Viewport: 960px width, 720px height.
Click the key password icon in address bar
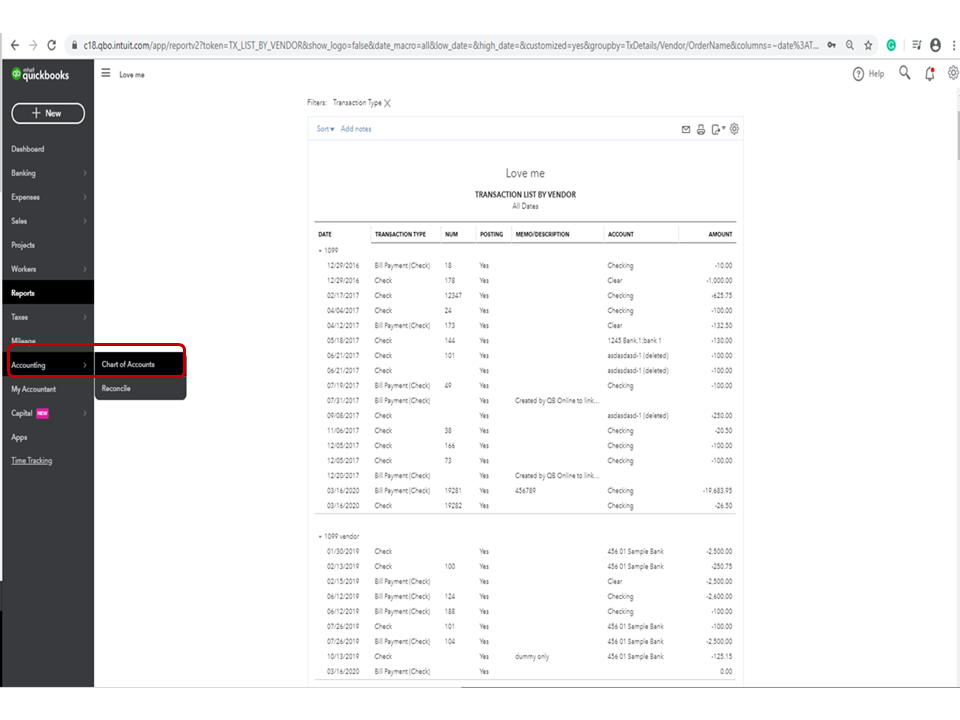coord(831,45)
